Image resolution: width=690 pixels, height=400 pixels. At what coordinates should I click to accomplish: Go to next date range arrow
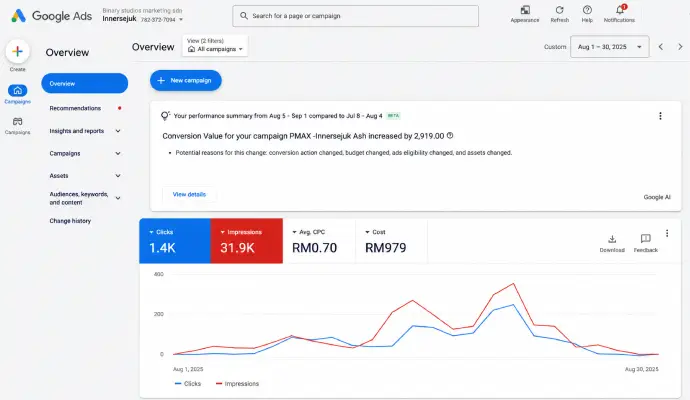[680, 47]
